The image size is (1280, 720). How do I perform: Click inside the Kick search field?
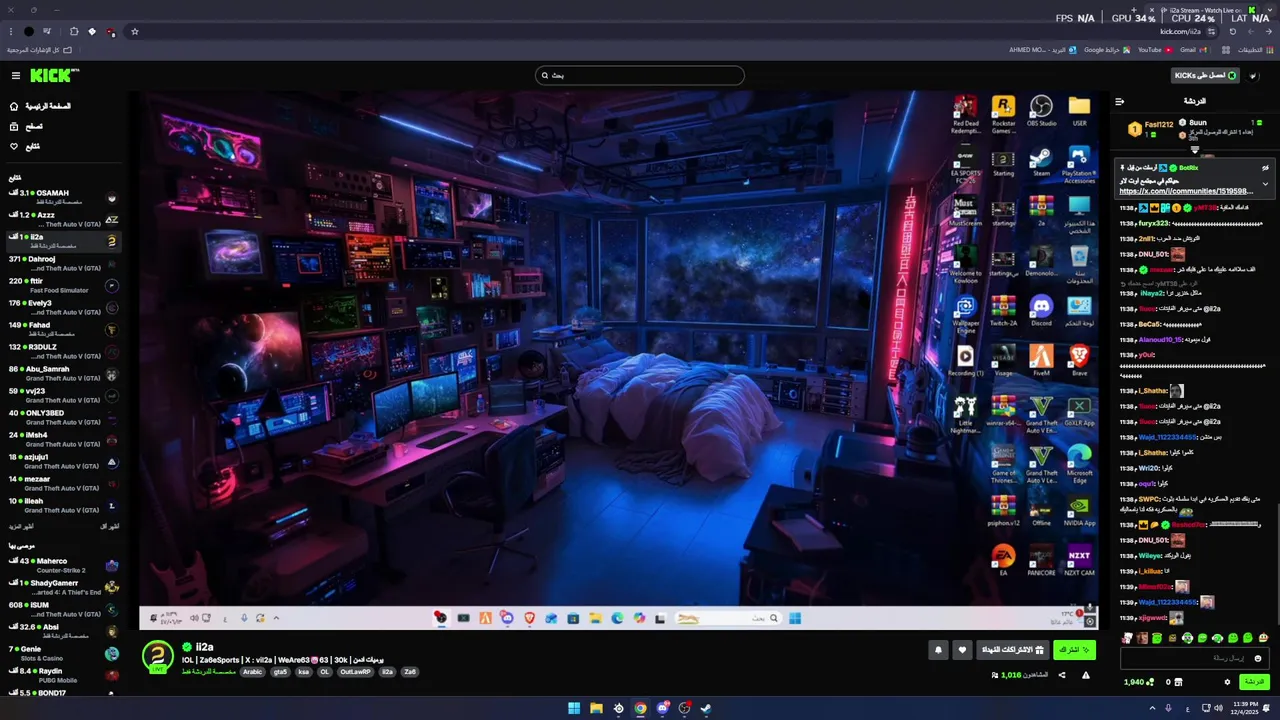point(640,75)
